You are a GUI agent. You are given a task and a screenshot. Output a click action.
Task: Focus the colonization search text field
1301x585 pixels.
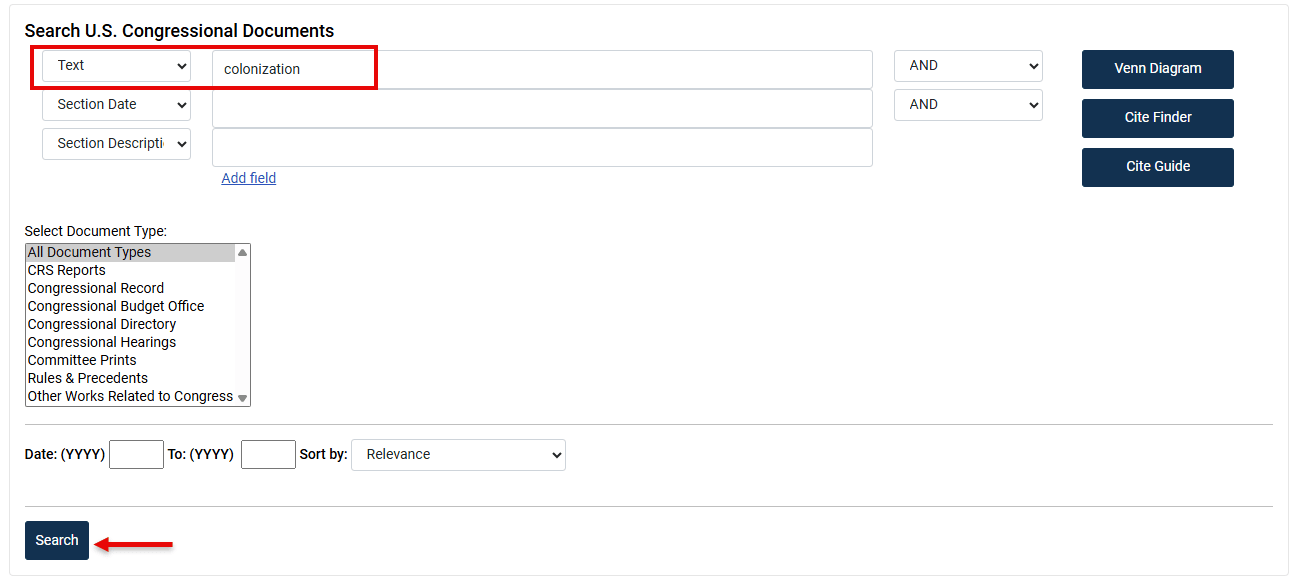tap(542, 70)
